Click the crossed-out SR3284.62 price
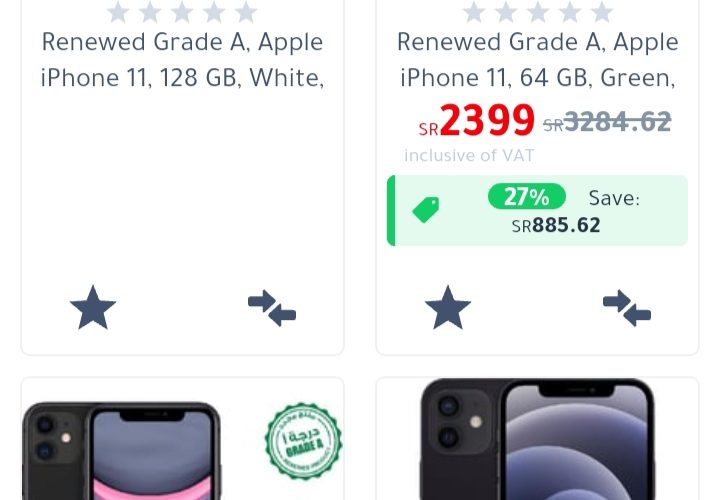 tap(607, 122)
